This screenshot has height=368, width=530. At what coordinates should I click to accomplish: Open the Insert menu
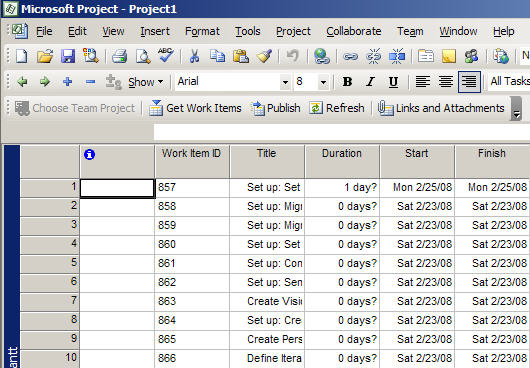[155, 31]
